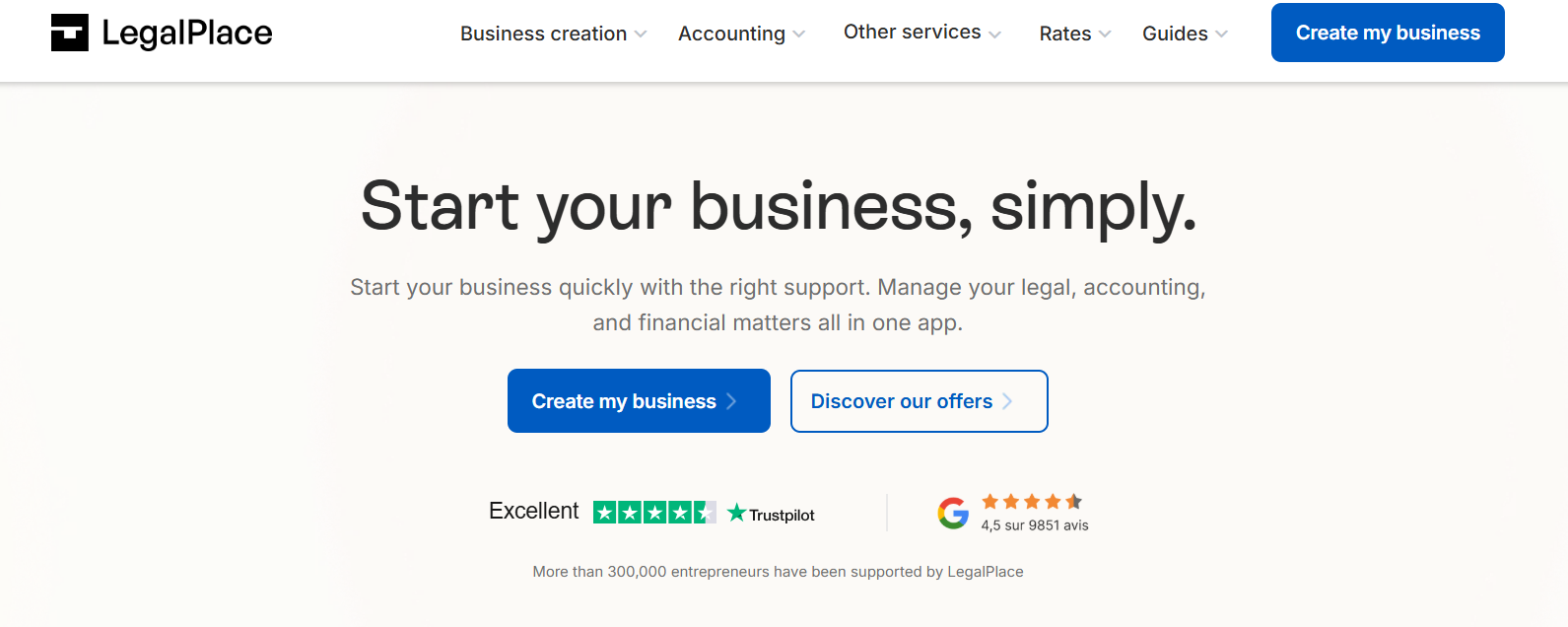
Task: Expand the Guides dropdown chevron
Action: (x=1221, y=35)
